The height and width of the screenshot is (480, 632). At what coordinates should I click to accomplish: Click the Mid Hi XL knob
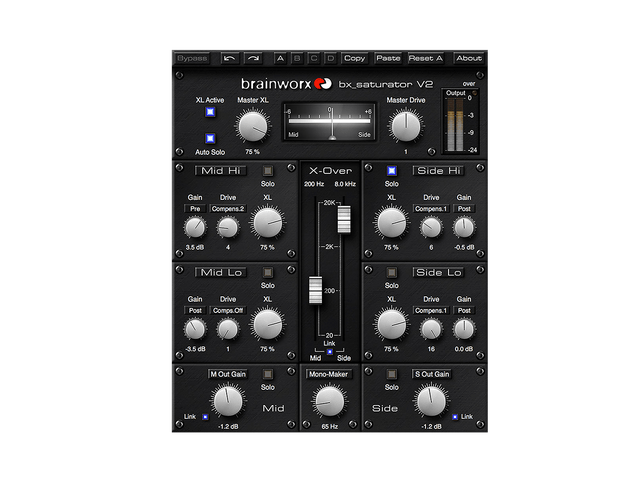click(x=267, y=223)
